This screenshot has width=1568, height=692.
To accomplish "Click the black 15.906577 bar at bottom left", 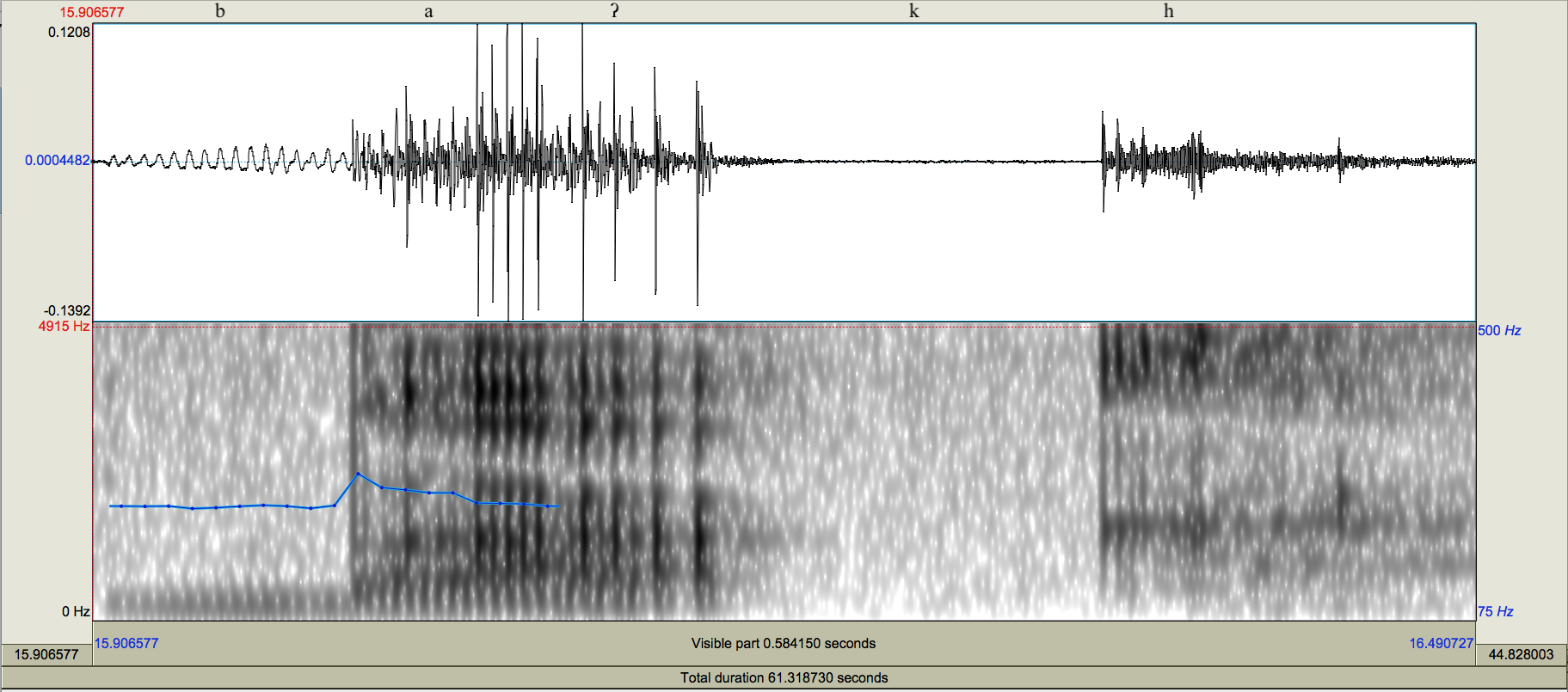I will (46, 654).
